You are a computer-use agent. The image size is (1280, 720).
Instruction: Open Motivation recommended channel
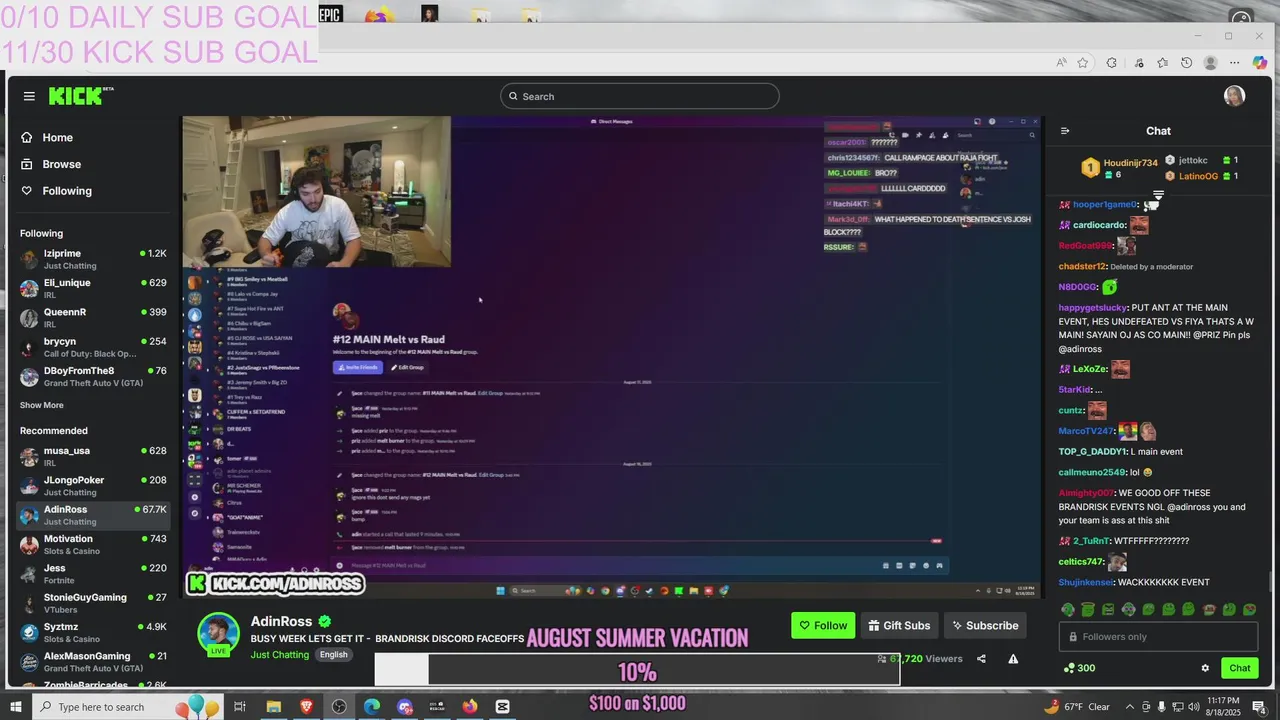93,544
